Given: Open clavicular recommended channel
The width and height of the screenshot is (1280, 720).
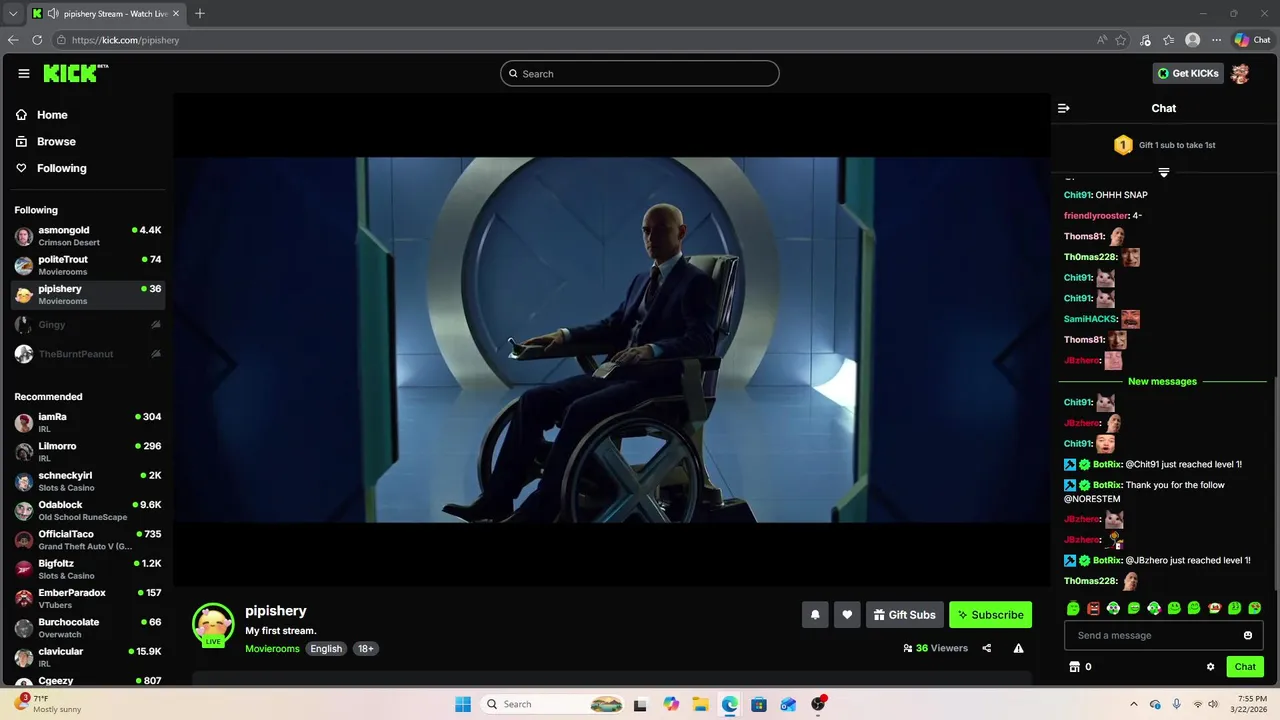Looking at the screenshot, I should click(88, 657).
